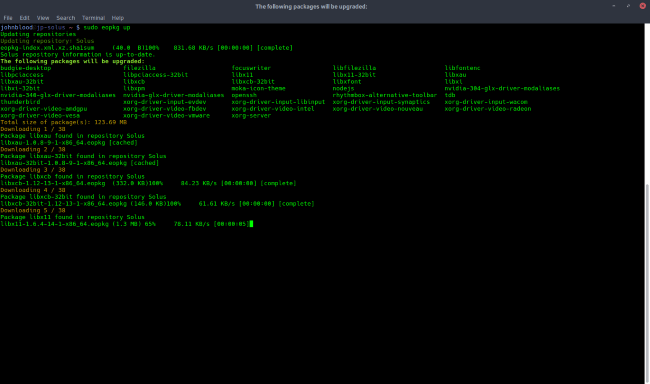Click the 'Total size of package(s)' line
This screenshot has width=650, height=384.
pos(63,122)
